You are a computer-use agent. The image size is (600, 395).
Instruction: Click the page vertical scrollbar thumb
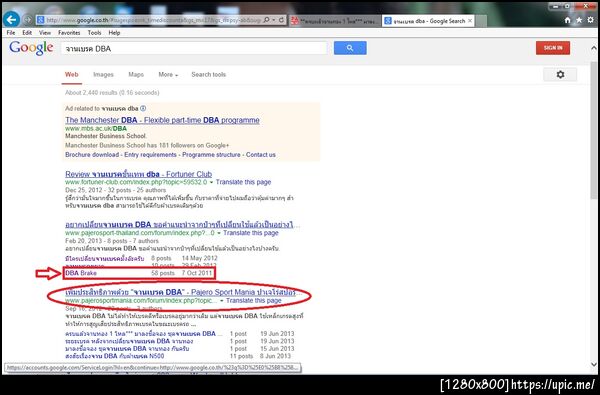tap(593, 130)
